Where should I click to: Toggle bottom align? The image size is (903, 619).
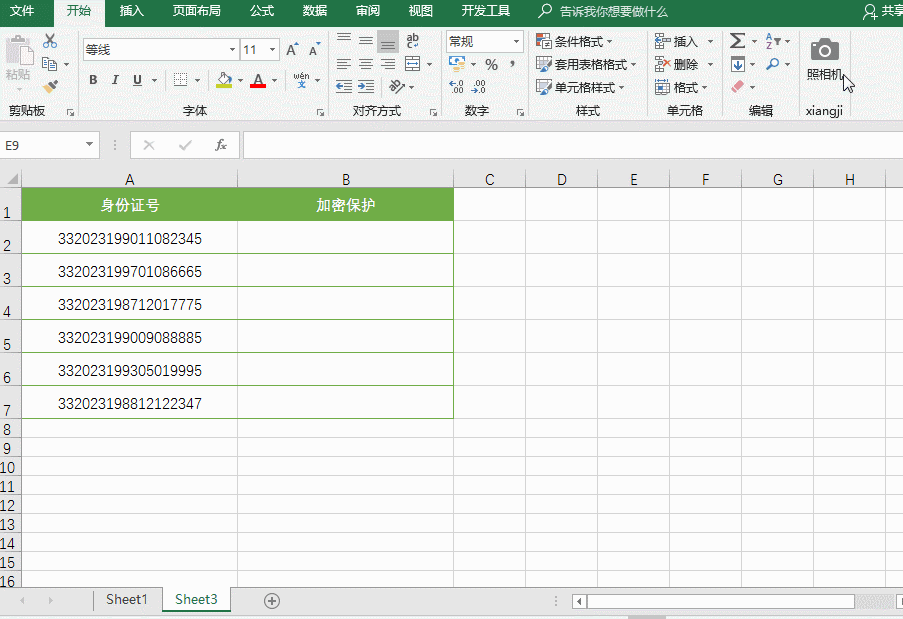[388, 41]
